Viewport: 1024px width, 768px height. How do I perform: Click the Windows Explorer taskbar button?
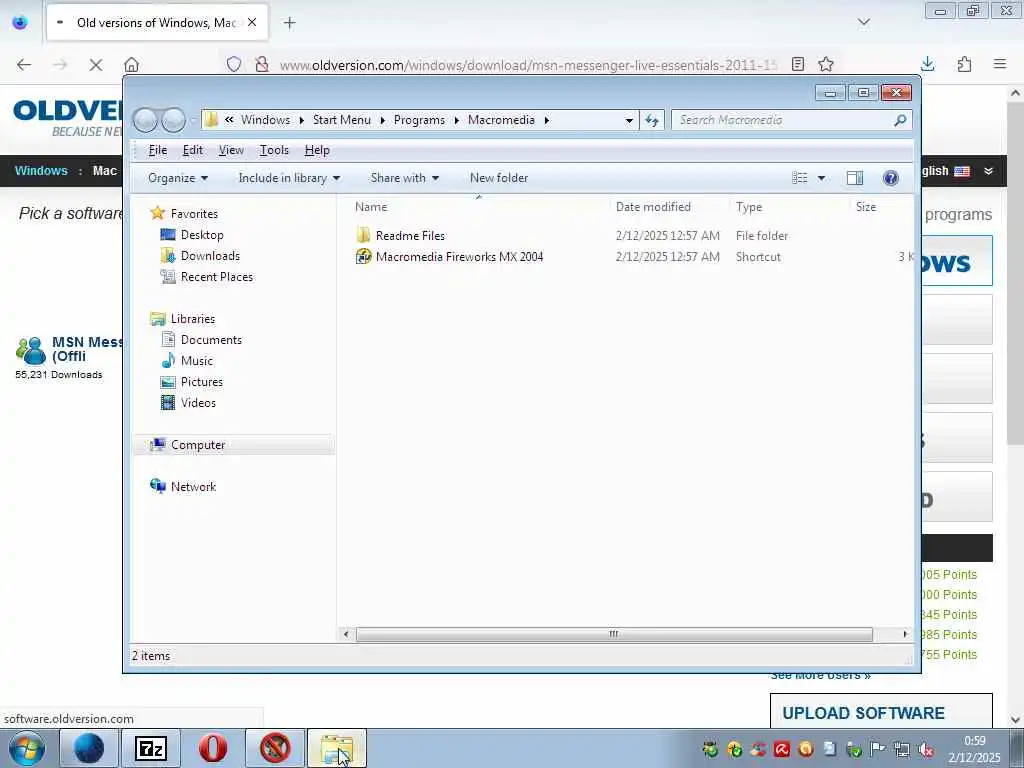coord(337,748)
